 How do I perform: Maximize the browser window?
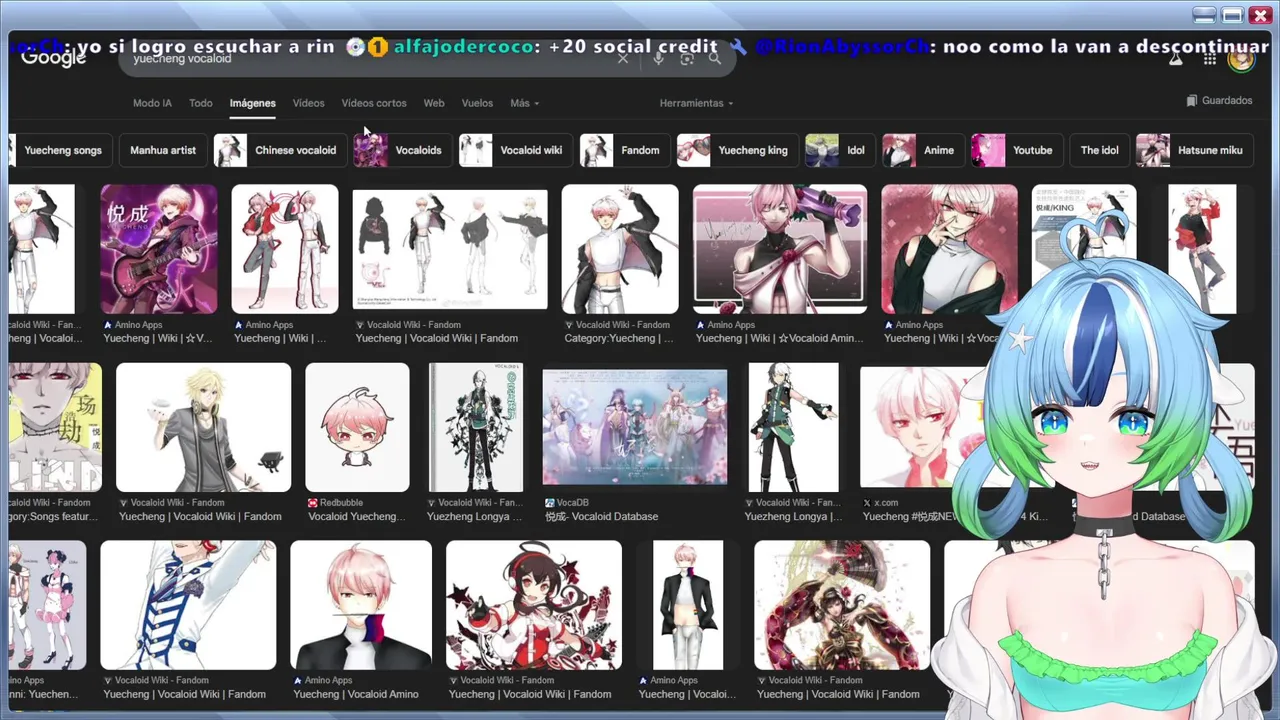coord(1232,15)
